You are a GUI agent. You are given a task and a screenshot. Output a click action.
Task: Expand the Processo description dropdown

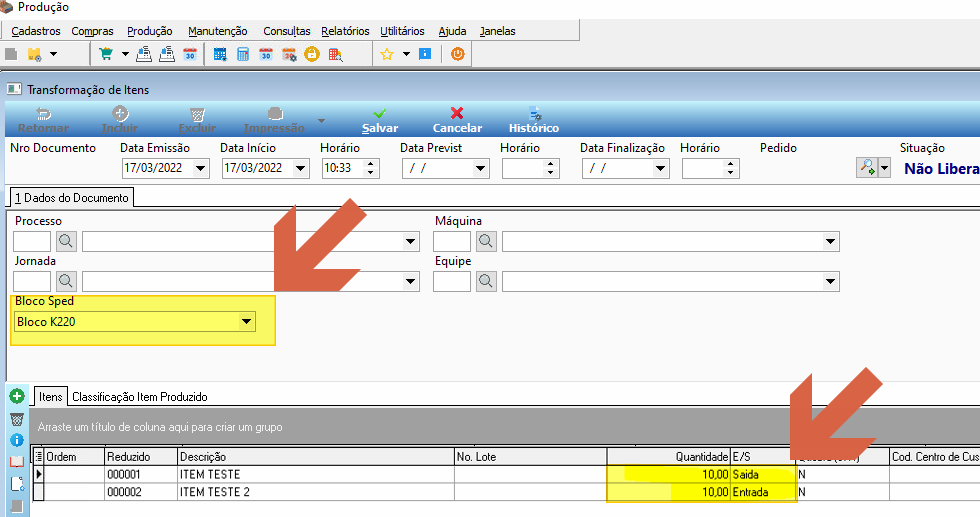pos(411,241)
